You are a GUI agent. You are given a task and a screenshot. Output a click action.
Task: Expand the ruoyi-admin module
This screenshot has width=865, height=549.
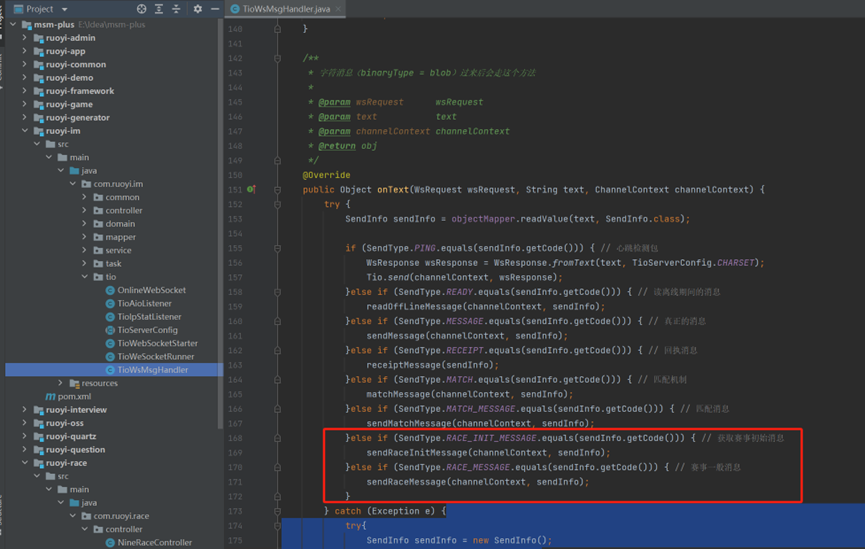click(x=25, y=38)
